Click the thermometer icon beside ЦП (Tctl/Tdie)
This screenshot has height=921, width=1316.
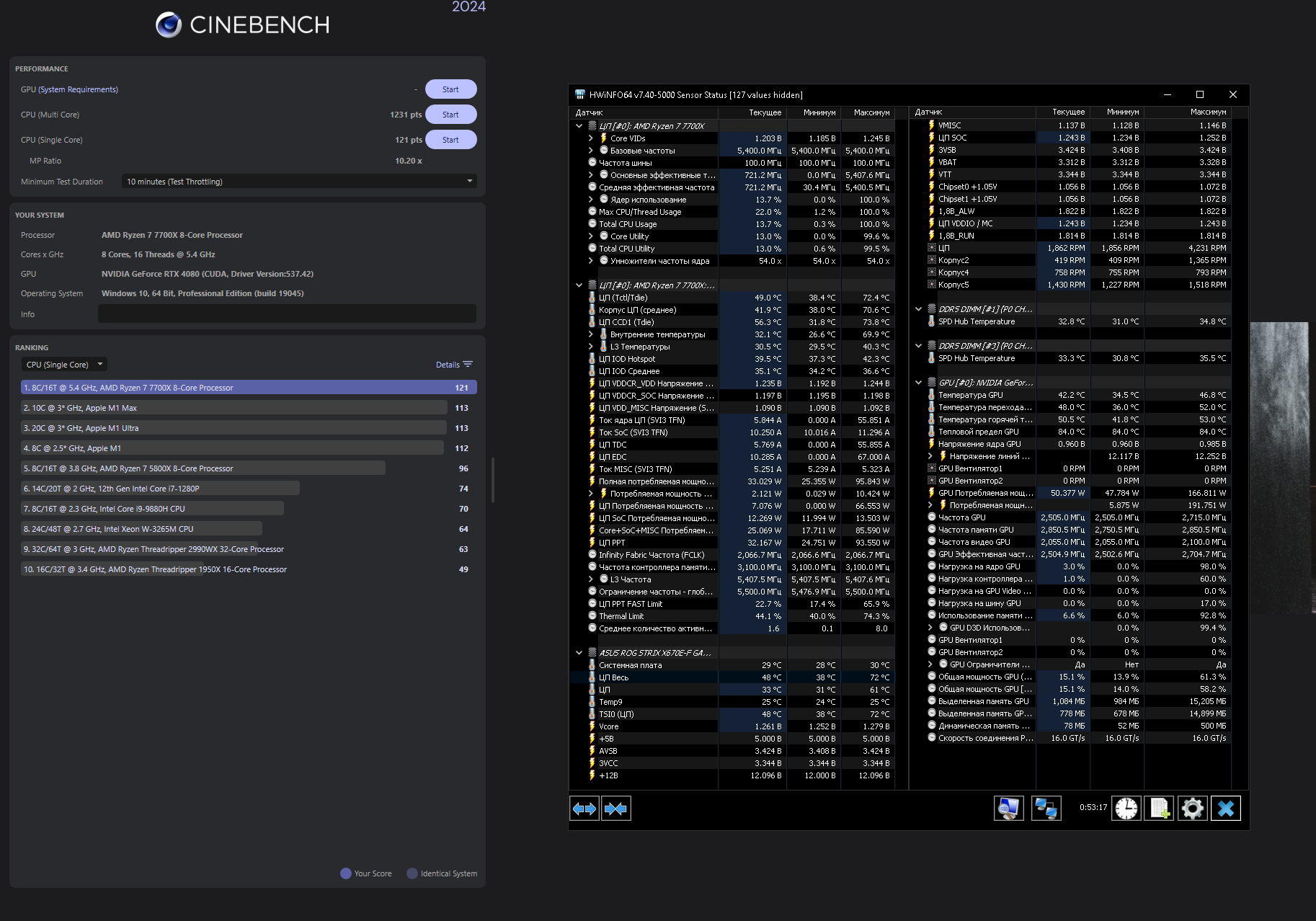(x=592, y=298)
